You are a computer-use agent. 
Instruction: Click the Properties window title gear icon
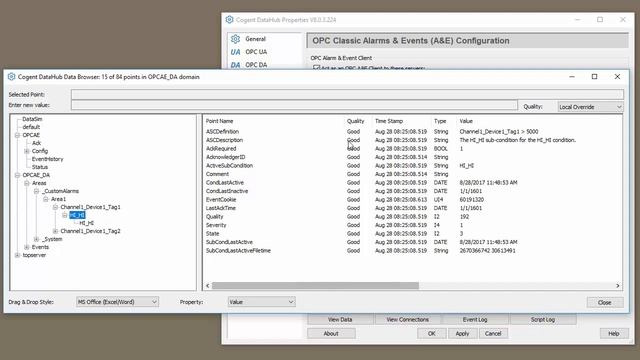click(229, 20)
